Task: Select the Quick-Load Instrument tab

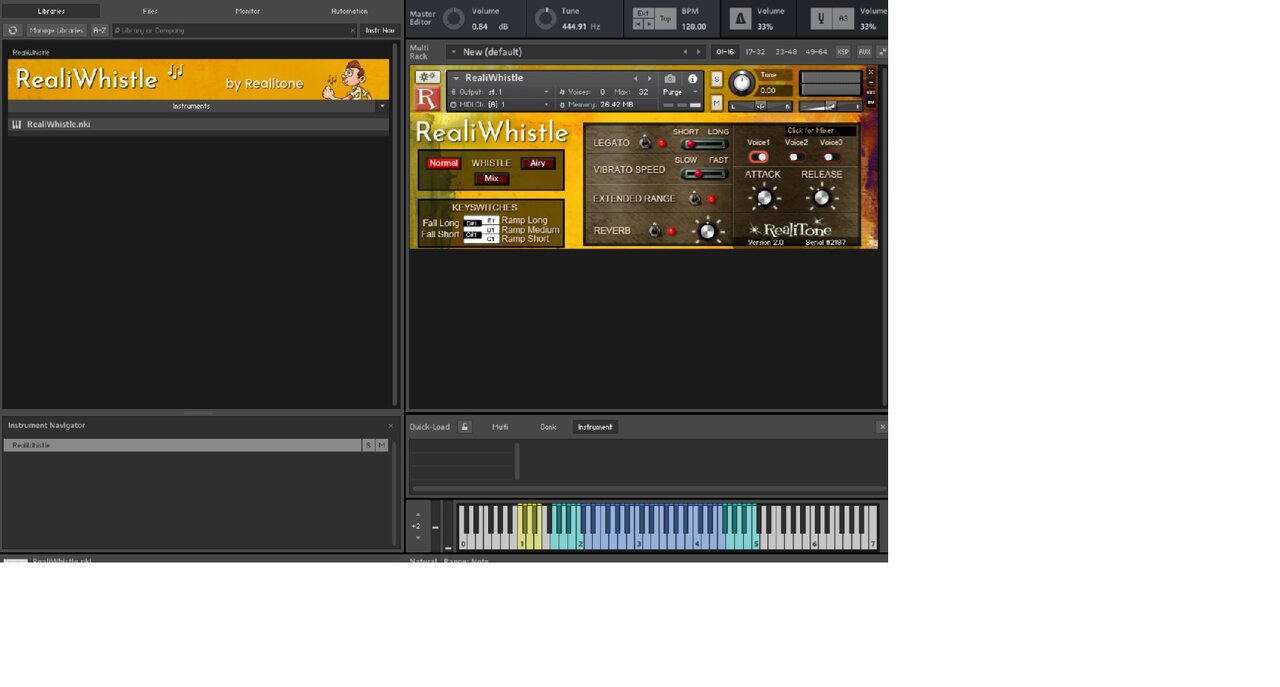Action: [595, 427]
